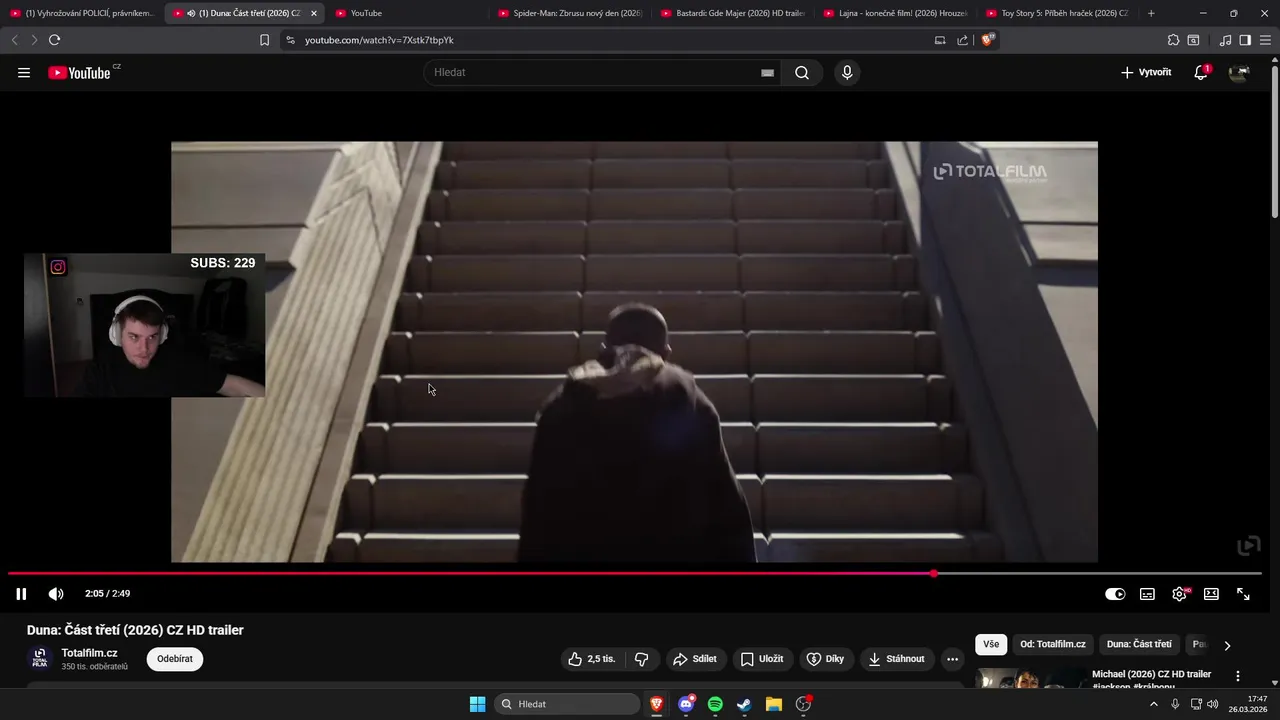Save video with Uložit button

(x=762, y=659)
